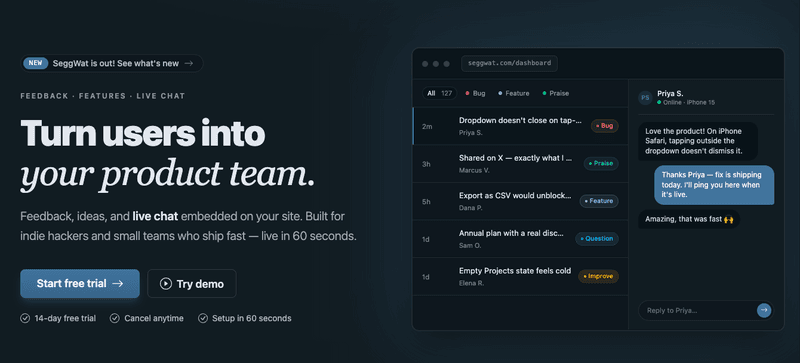
Task: Click Start free trial button
Action: click(x=80, y=284)
